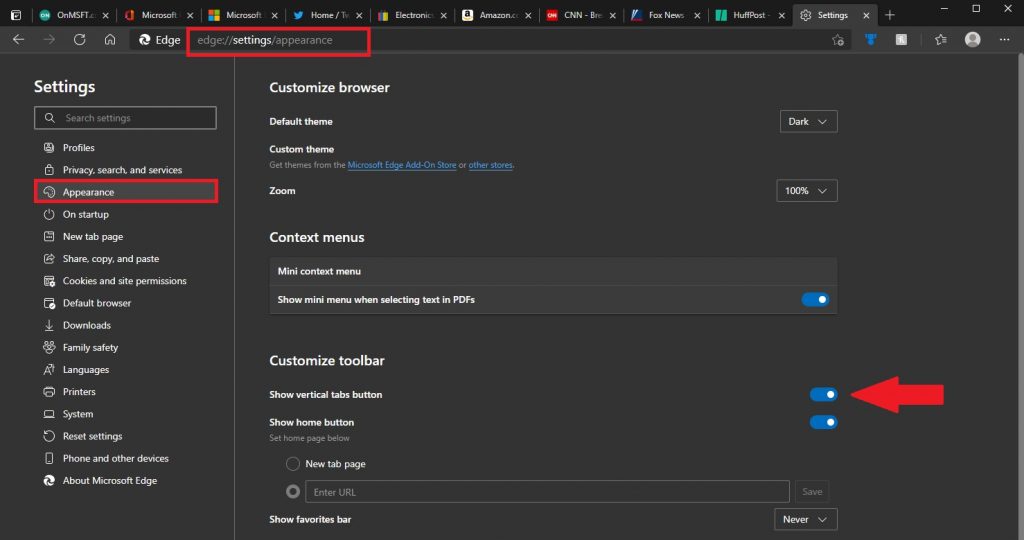Open the Default theme Dark dropdown
Image resolution: width=1024 pixels, height=540 pixels.
tap(808, 121)
